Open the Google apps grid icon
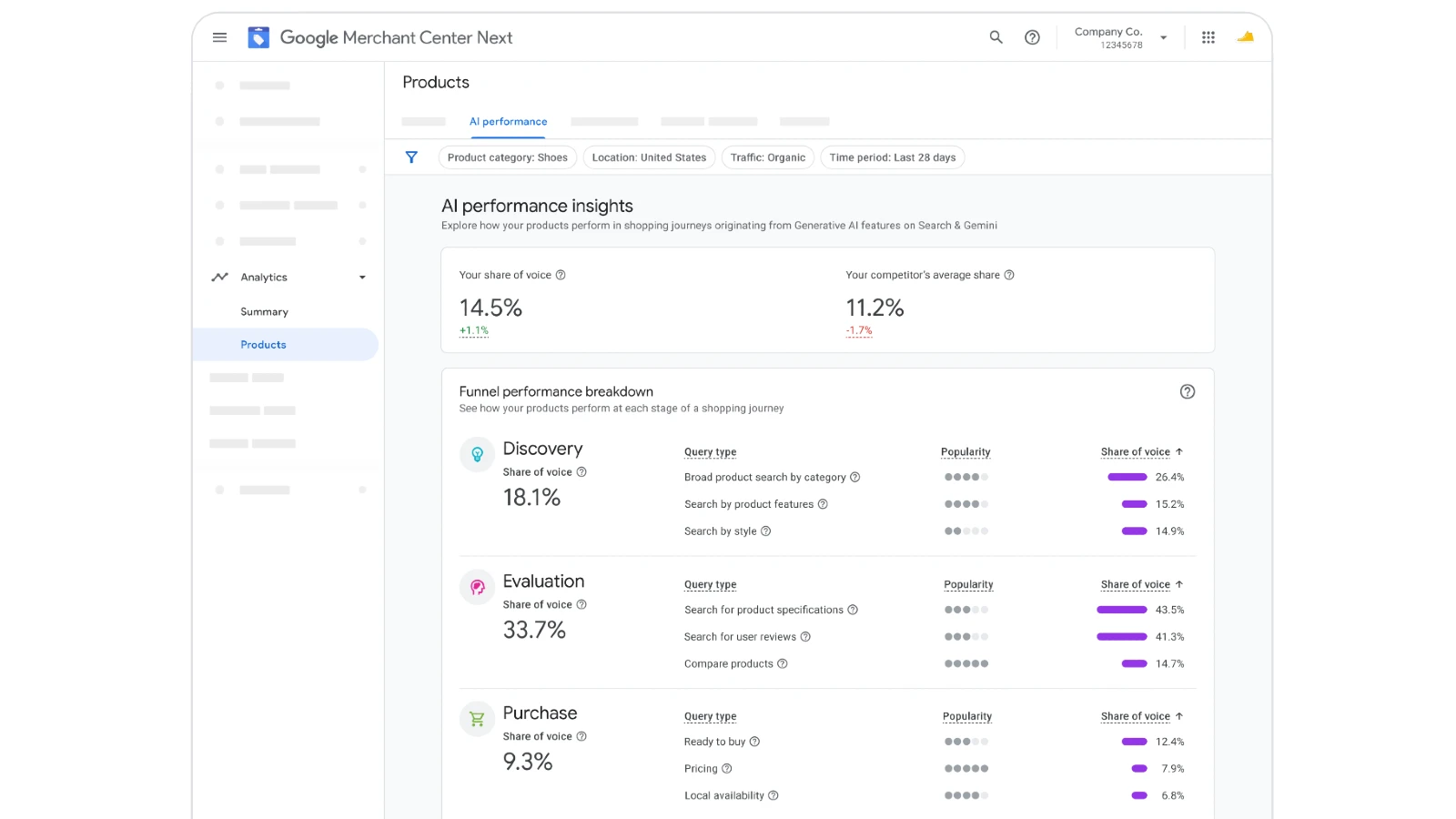 click(x=1208, y=37)
